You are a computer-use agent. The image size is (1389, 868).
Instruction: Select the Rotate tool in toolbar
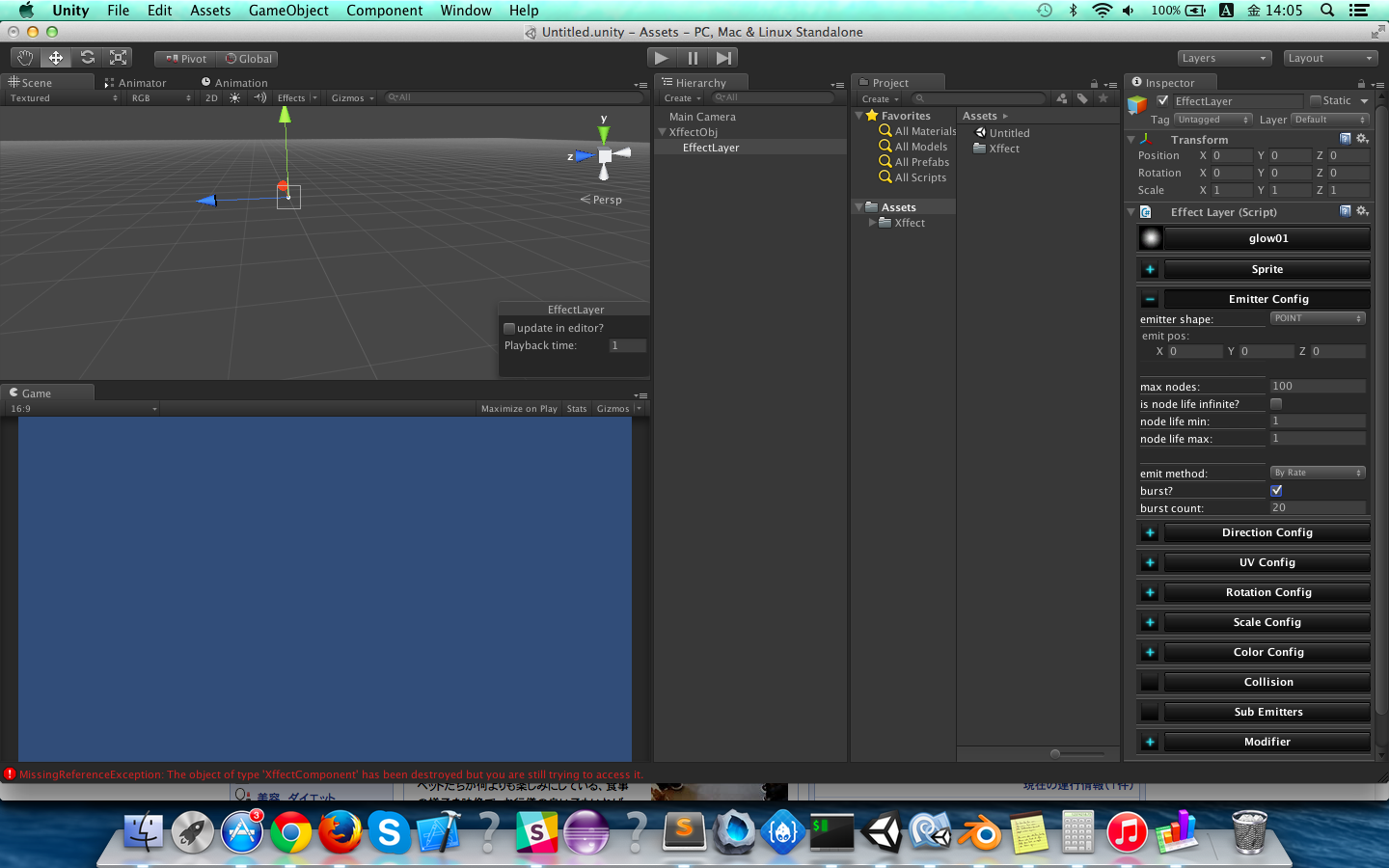click(x=87, y=58)
